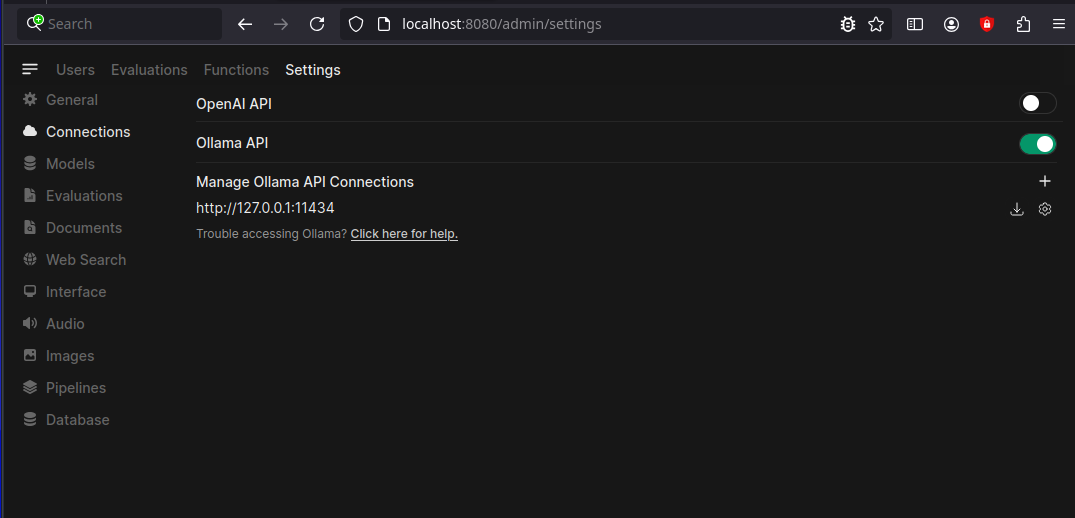The height and width of the screenshot is (518, 1075).
Task: Click the Web Search globe icon
Action: point(29,260)
